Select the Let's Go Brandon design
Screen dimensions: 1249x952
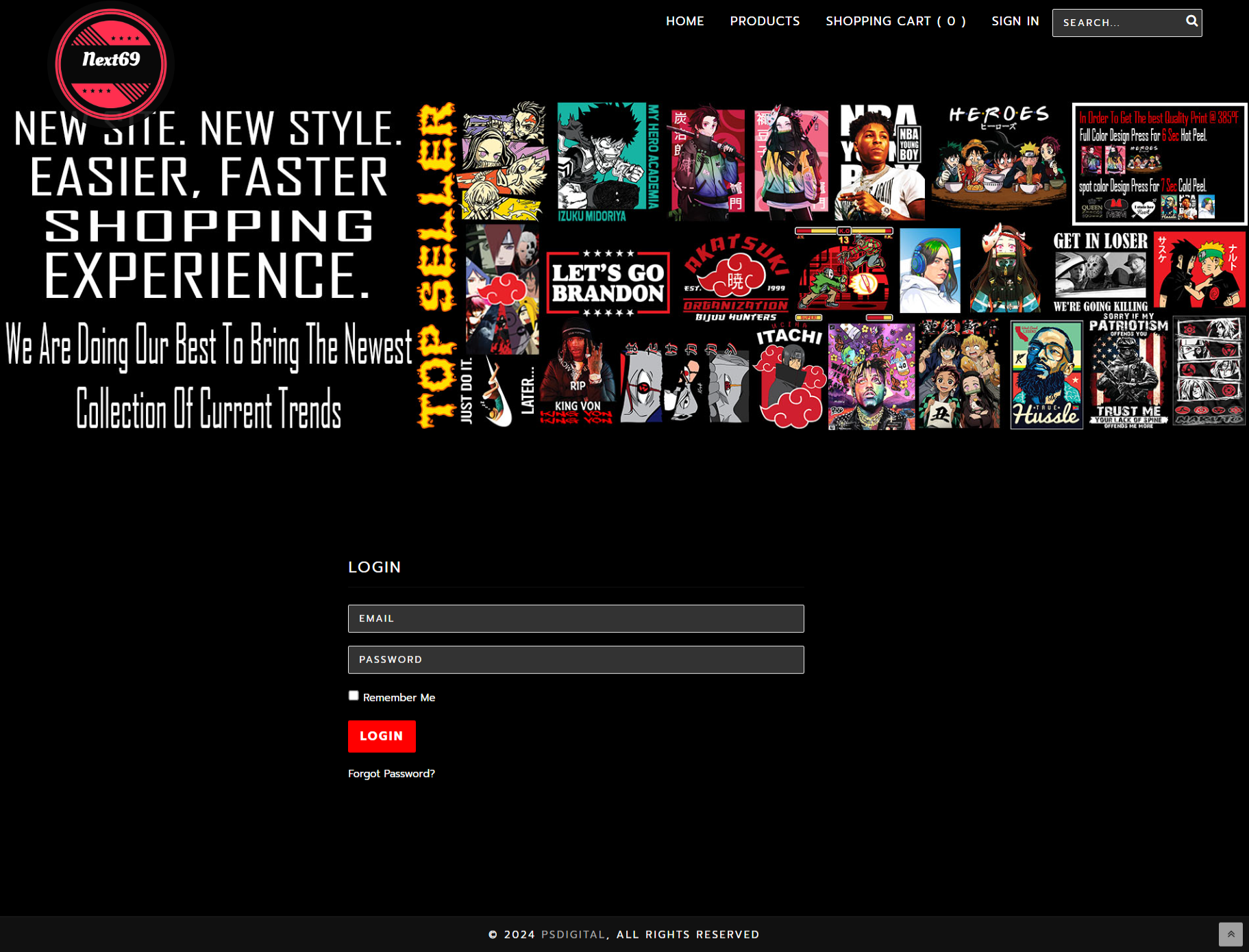tap(608, 284)
